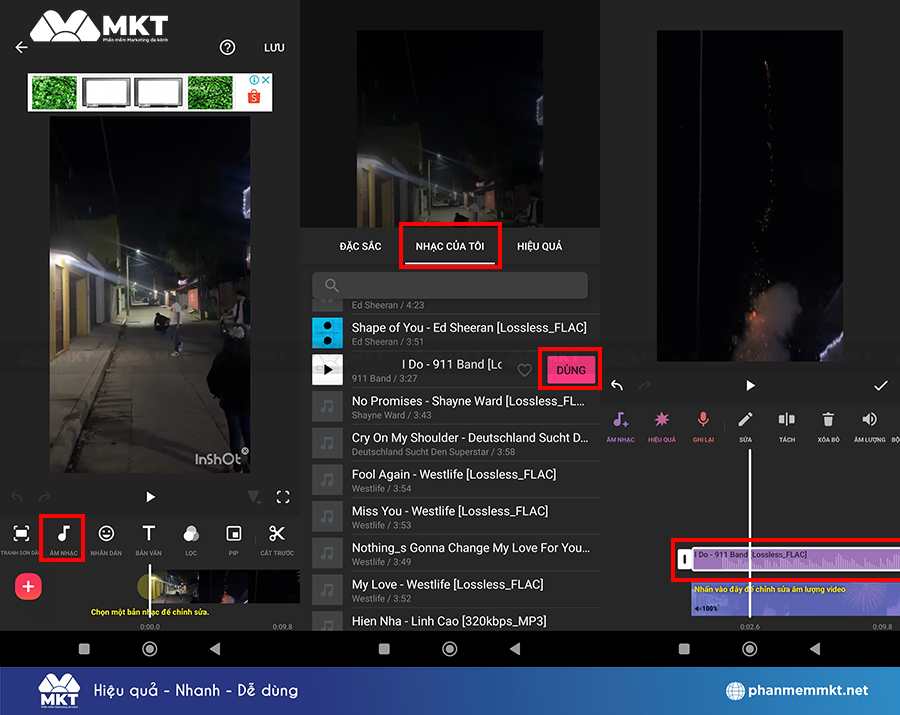Open the phanmemmkt.net link

pos(797,690)
